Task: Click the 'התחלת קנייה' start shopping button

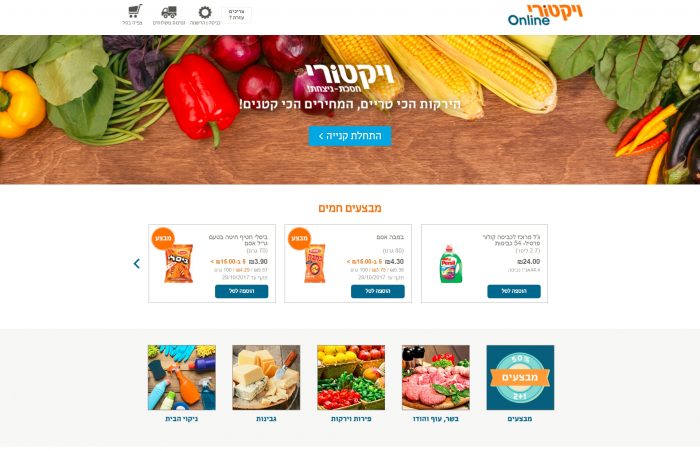Action: 350,136
